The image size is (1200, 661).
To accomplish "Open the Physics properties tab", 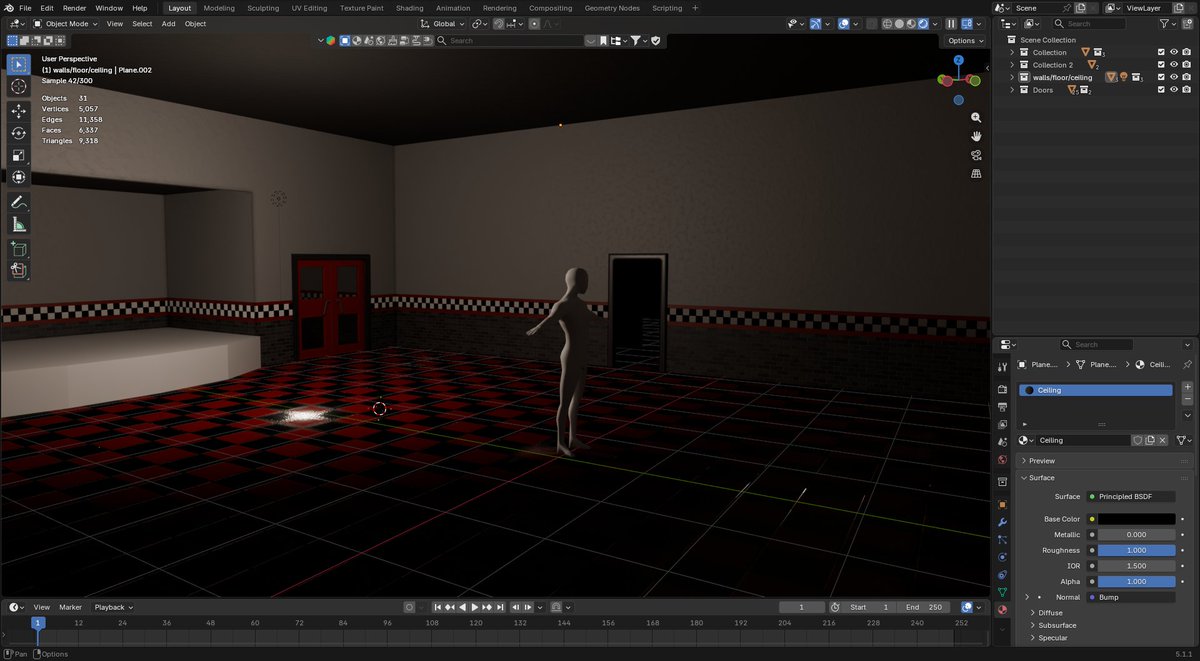I will [1002, 557].
